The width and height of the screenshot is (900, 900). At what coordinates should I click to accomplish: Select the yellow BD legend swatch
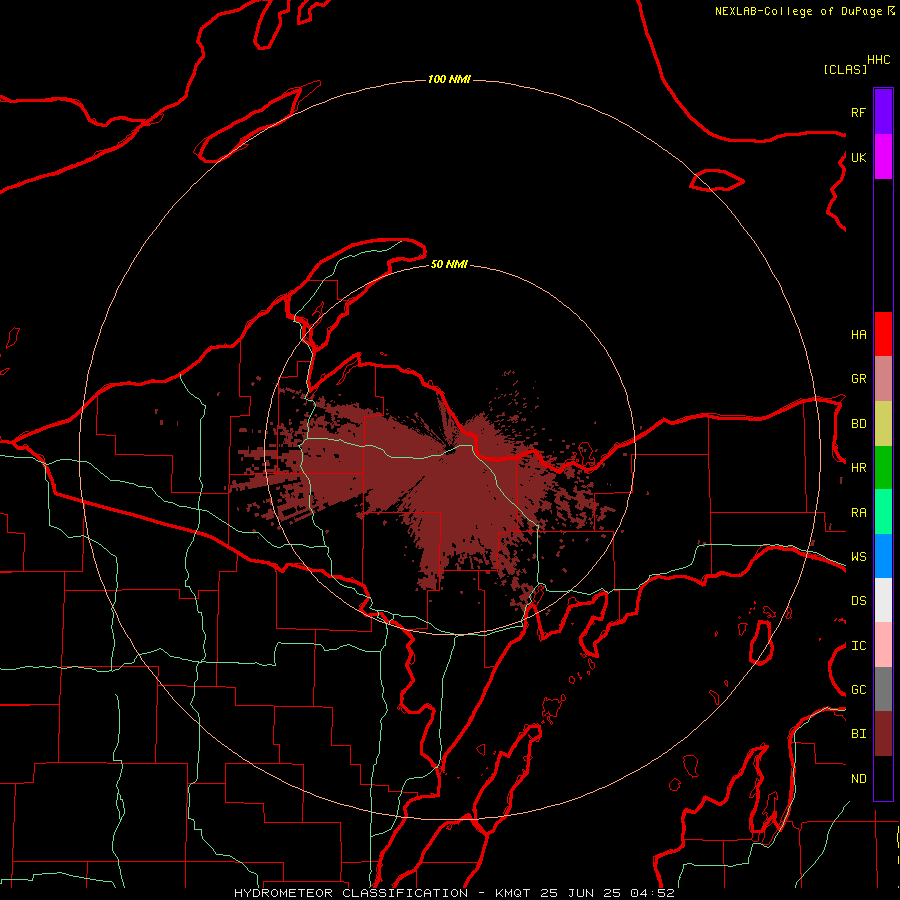pyautogui.click(x=883, y=424)
